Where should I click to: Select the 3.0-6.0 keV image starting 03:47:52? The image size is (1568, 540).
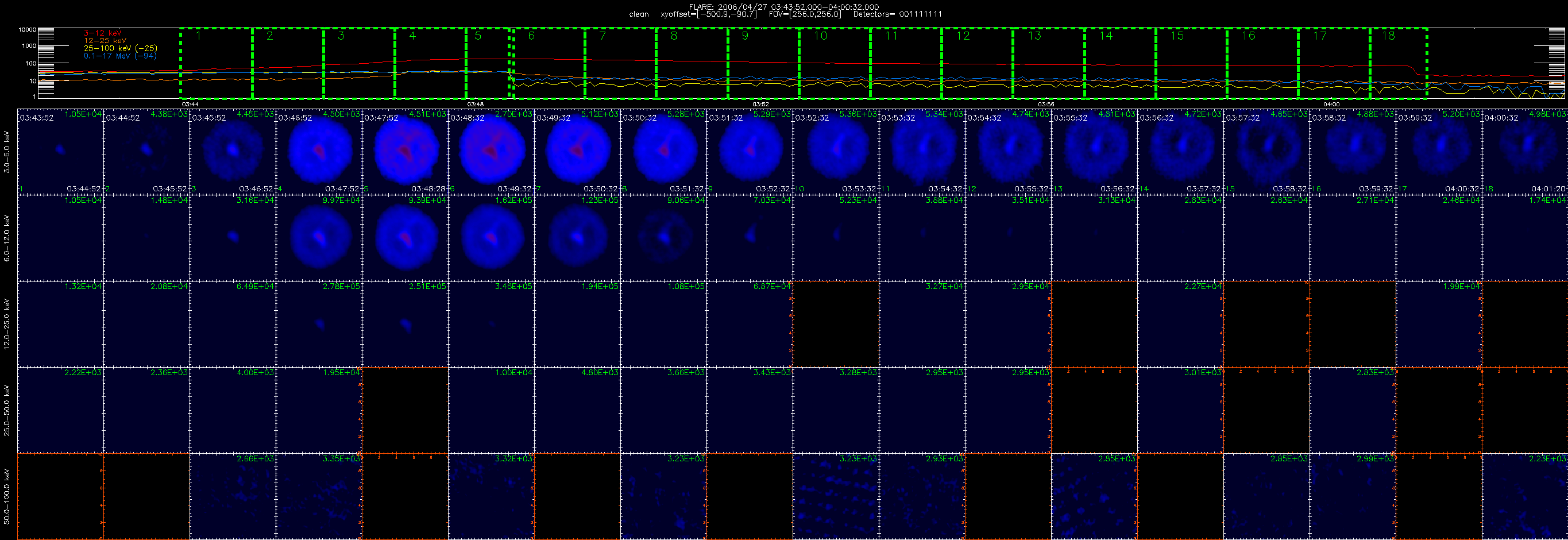click(x=405, y=152)
